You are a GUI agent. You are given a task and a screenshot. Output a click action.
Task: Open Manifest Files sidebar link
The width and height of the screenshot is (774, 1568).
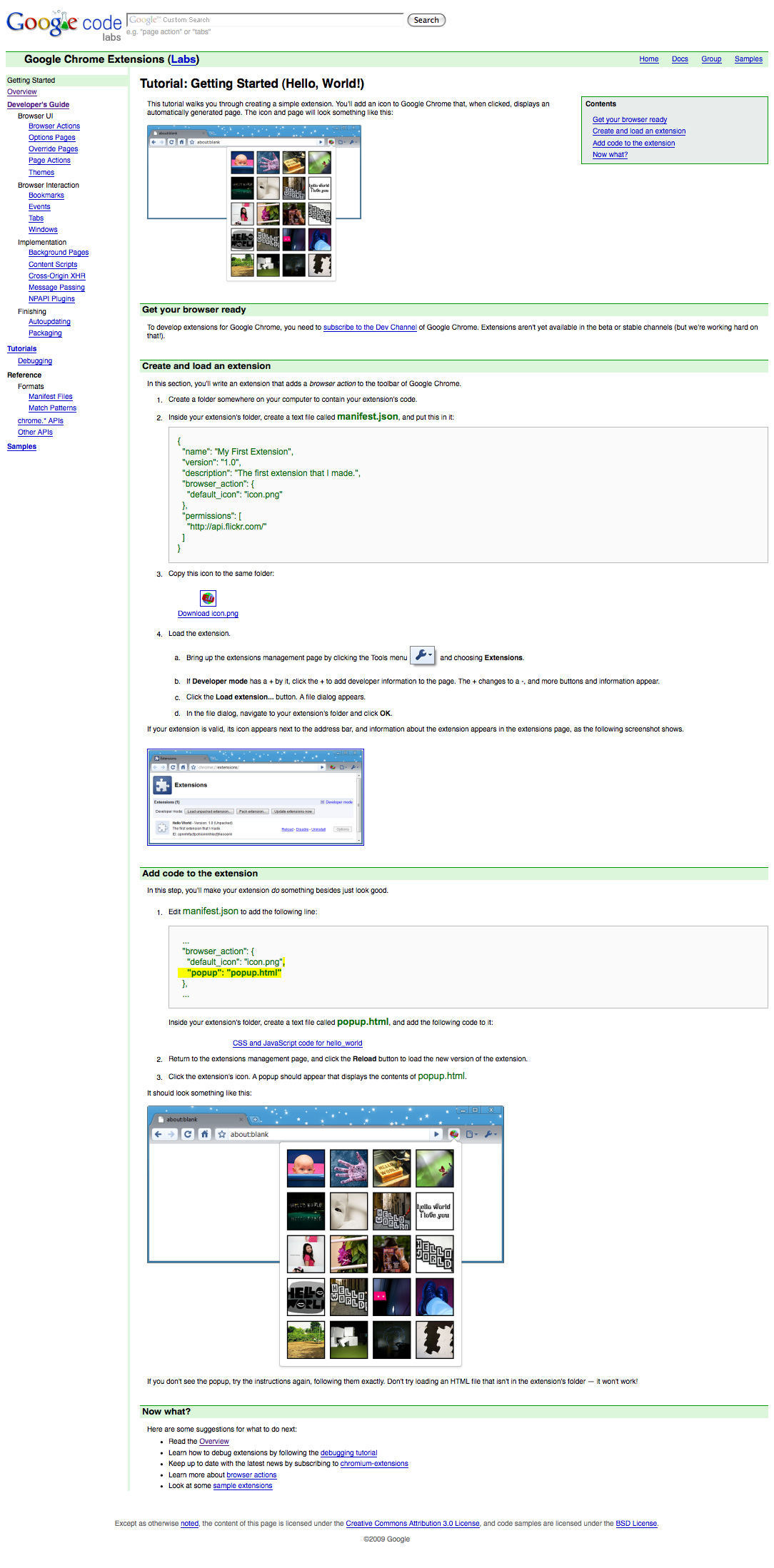pos(51,397)
